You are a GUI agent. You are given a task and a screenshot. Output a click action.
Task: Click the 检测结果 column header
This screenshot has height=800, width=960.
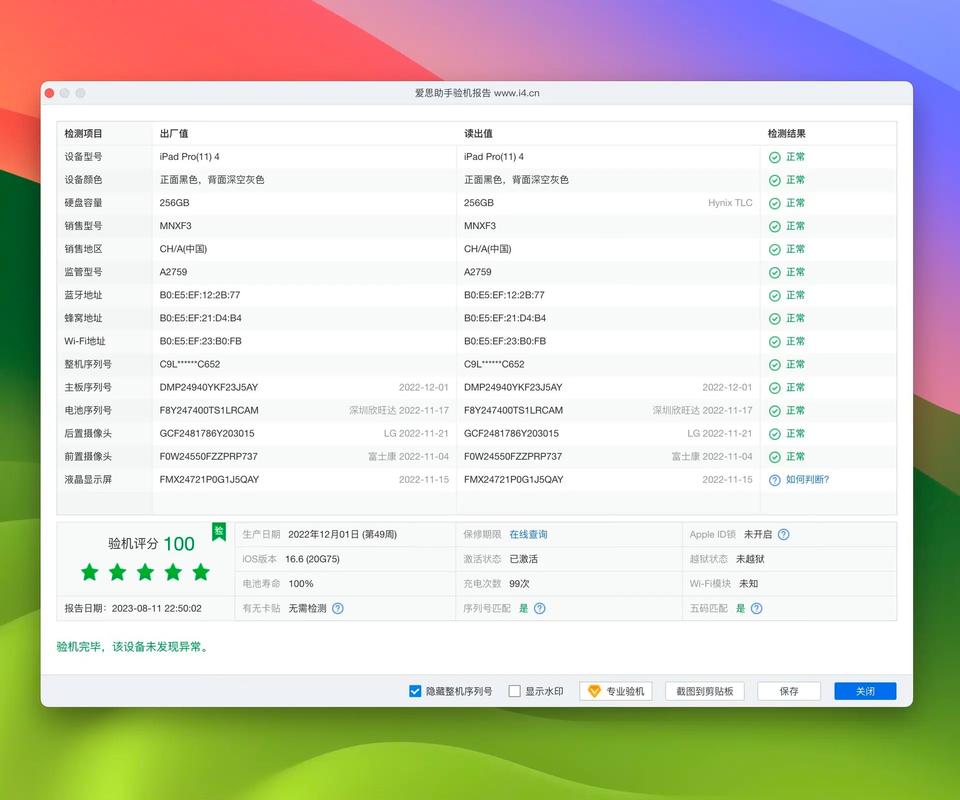point(787,134)
